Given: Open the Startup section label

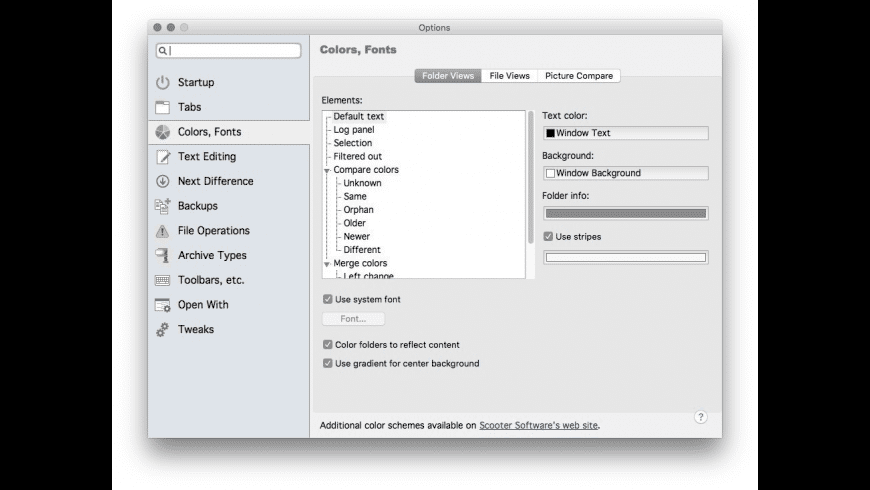Looking at the screenshot, I should [196, 82].
